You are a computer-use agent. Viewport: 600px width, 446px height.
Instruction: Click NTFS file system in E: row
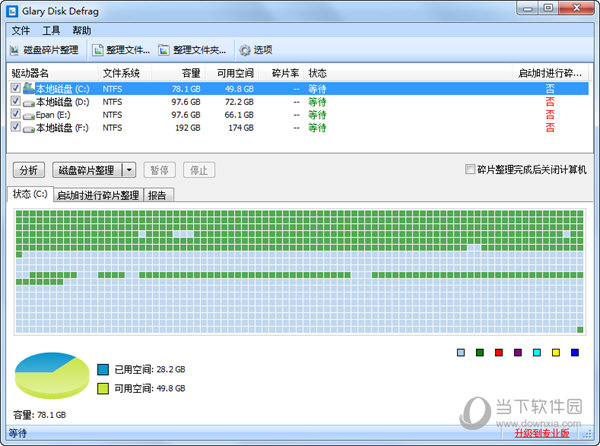(112, 115)
